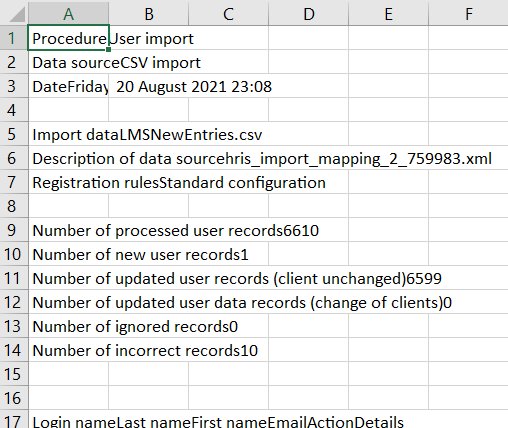Click empty cell F10

tap(468, 254)
